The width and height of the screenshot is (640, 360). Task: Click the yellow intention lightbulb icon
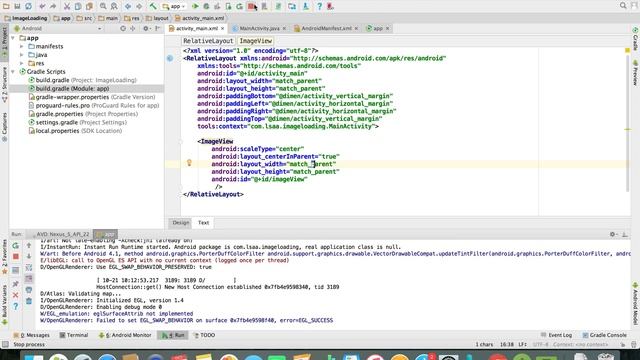(x=189, y=163)
